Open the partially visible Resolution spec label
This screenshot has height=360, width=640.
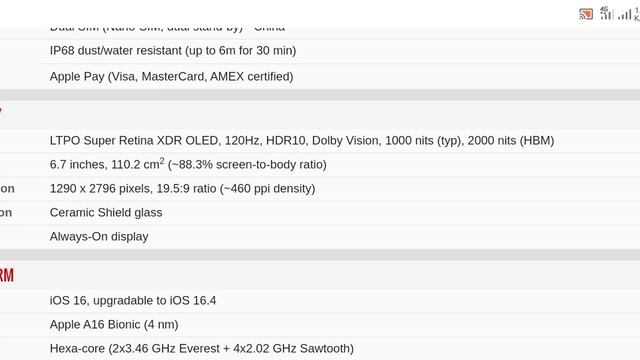[7, 189]
